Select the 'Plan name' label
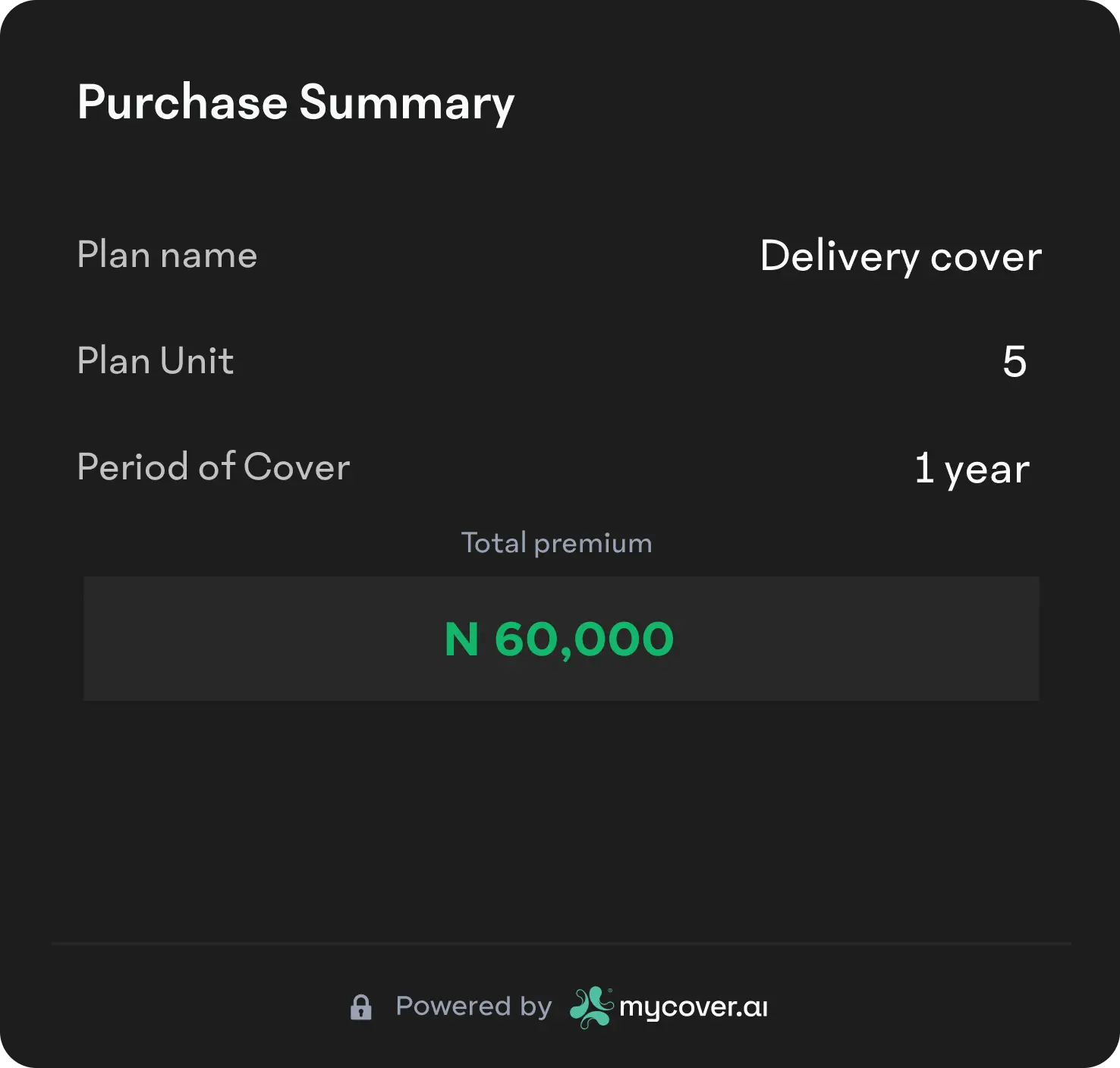1120x1068 pixels. pyautogui.click(x=167, y=255)
